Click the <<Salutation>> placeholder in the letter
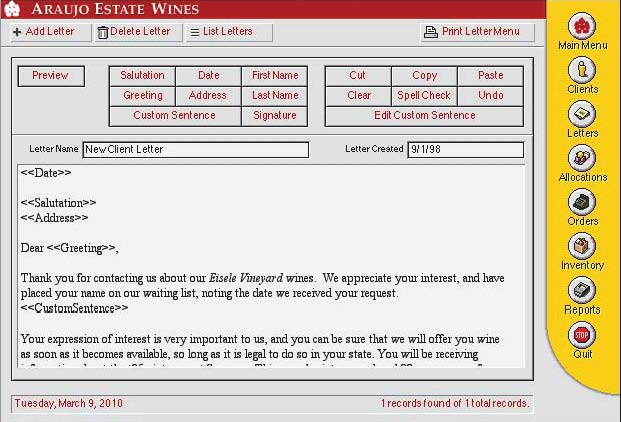This screenshot has width=621, height=422. (x=58, y=203)
